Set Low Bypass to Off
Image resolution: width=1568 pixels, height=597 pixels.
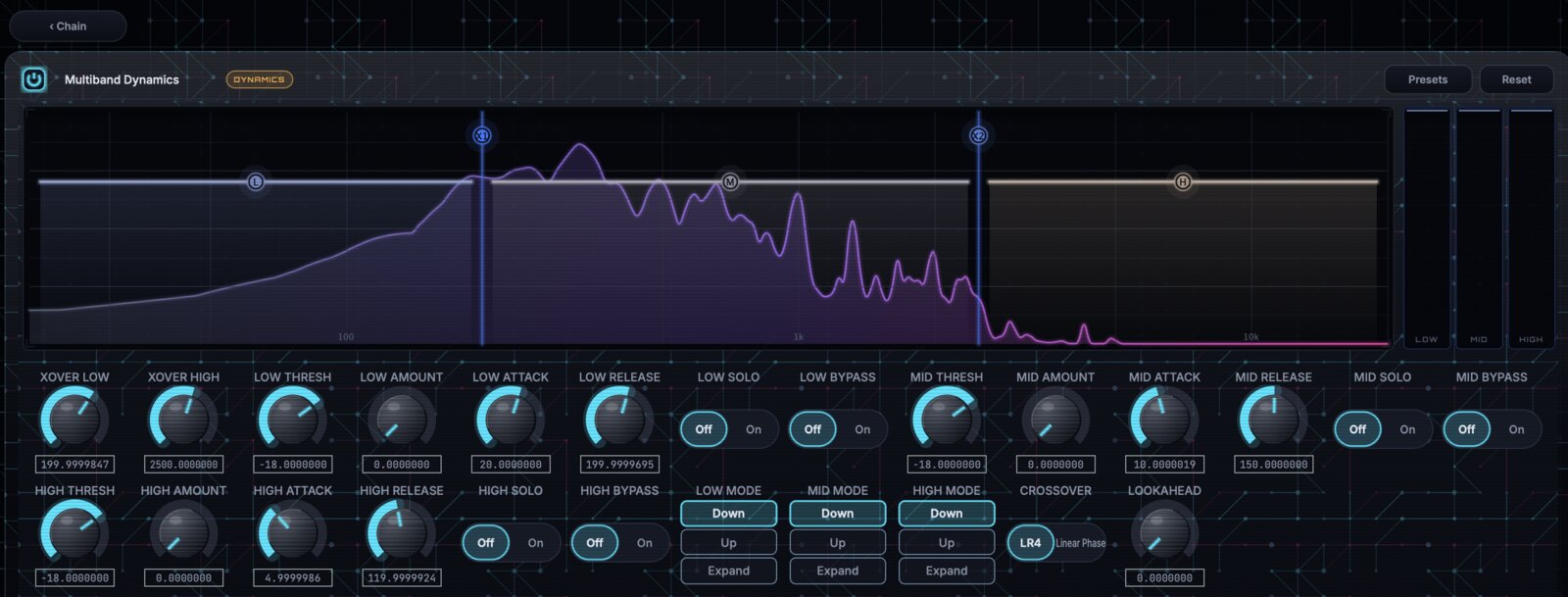[x=812, y=429]
